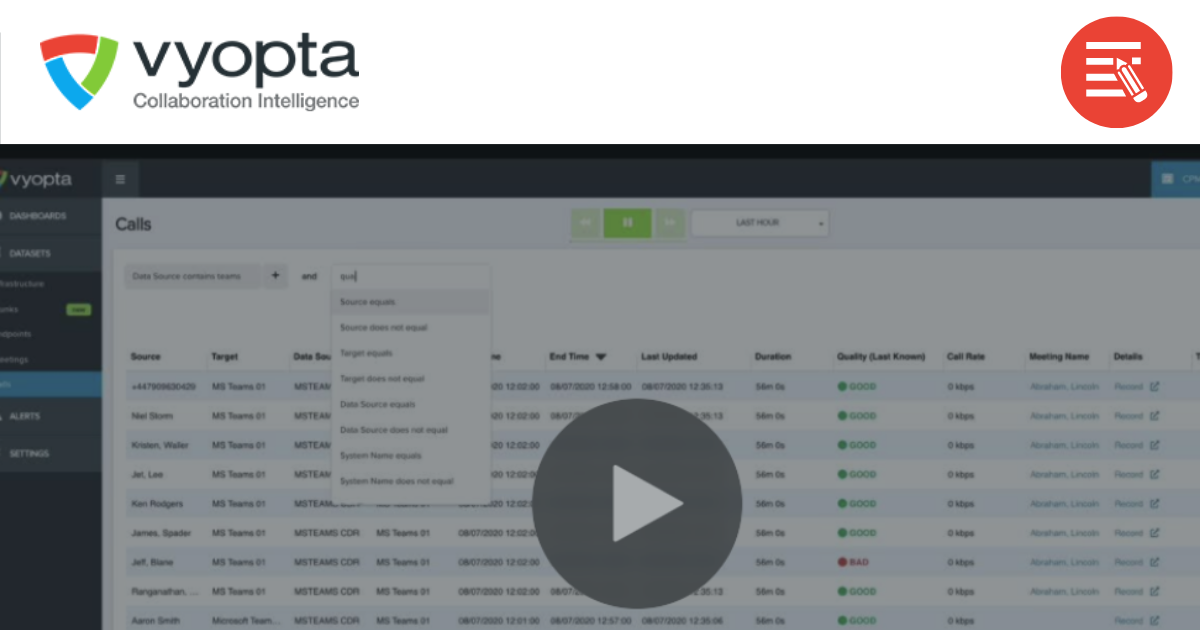Select System Name does not equal option
1200x630 pixels.
tap(411, 481)
